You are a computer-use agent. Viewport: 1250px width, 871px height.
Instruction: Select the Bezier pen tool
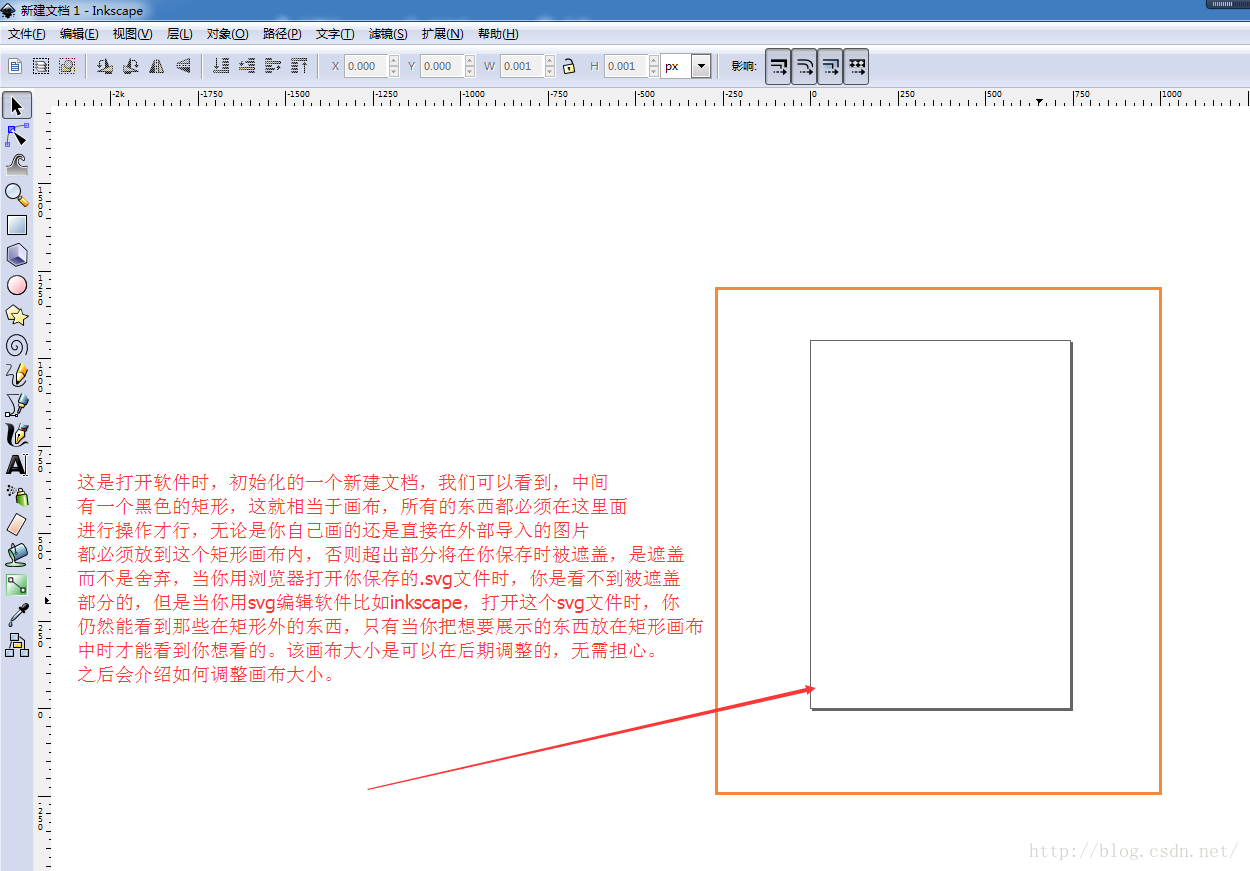coord(17,405)
